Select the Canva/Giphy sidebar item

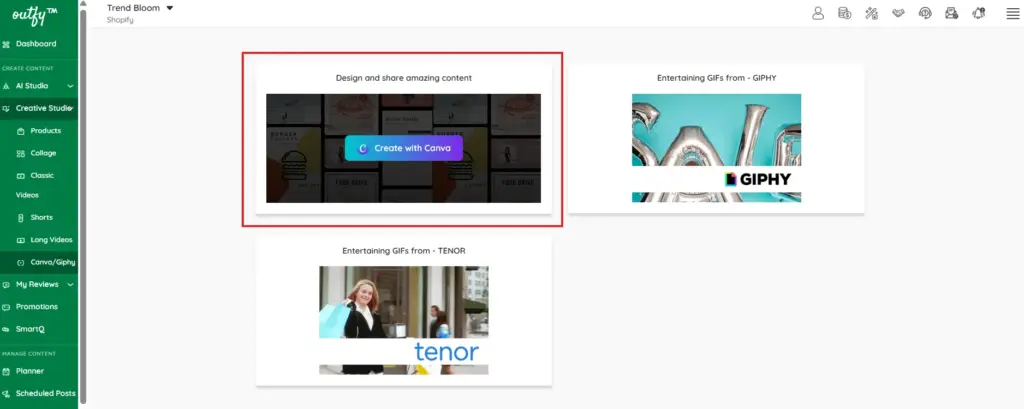tap(39, 263)
